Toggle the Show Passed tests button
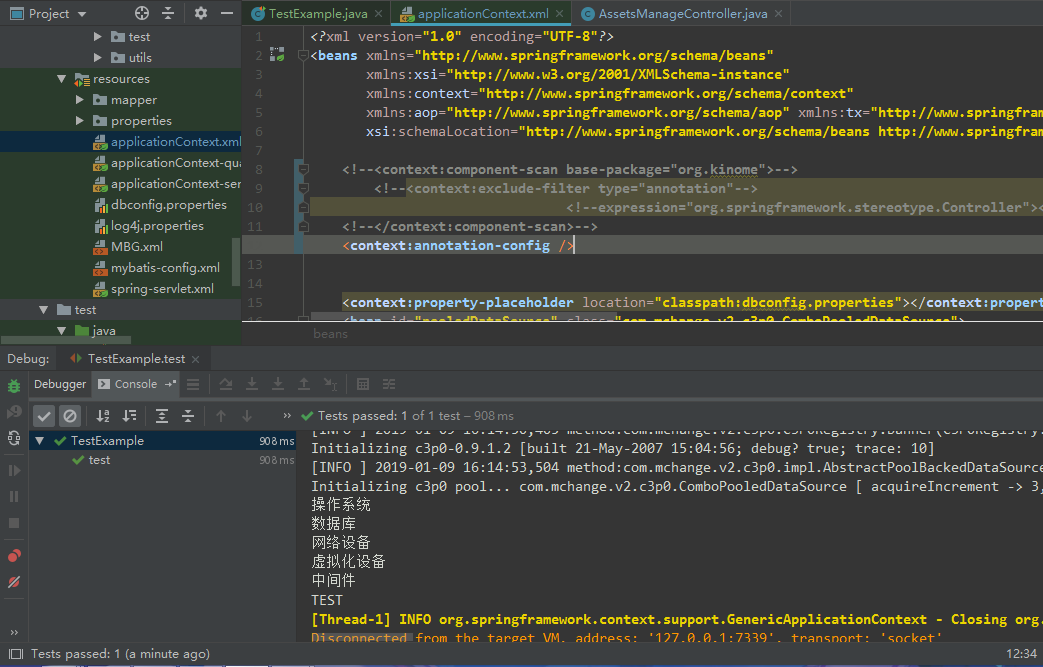The width and height of the screenshot is (1043, 667). point(44,416)
